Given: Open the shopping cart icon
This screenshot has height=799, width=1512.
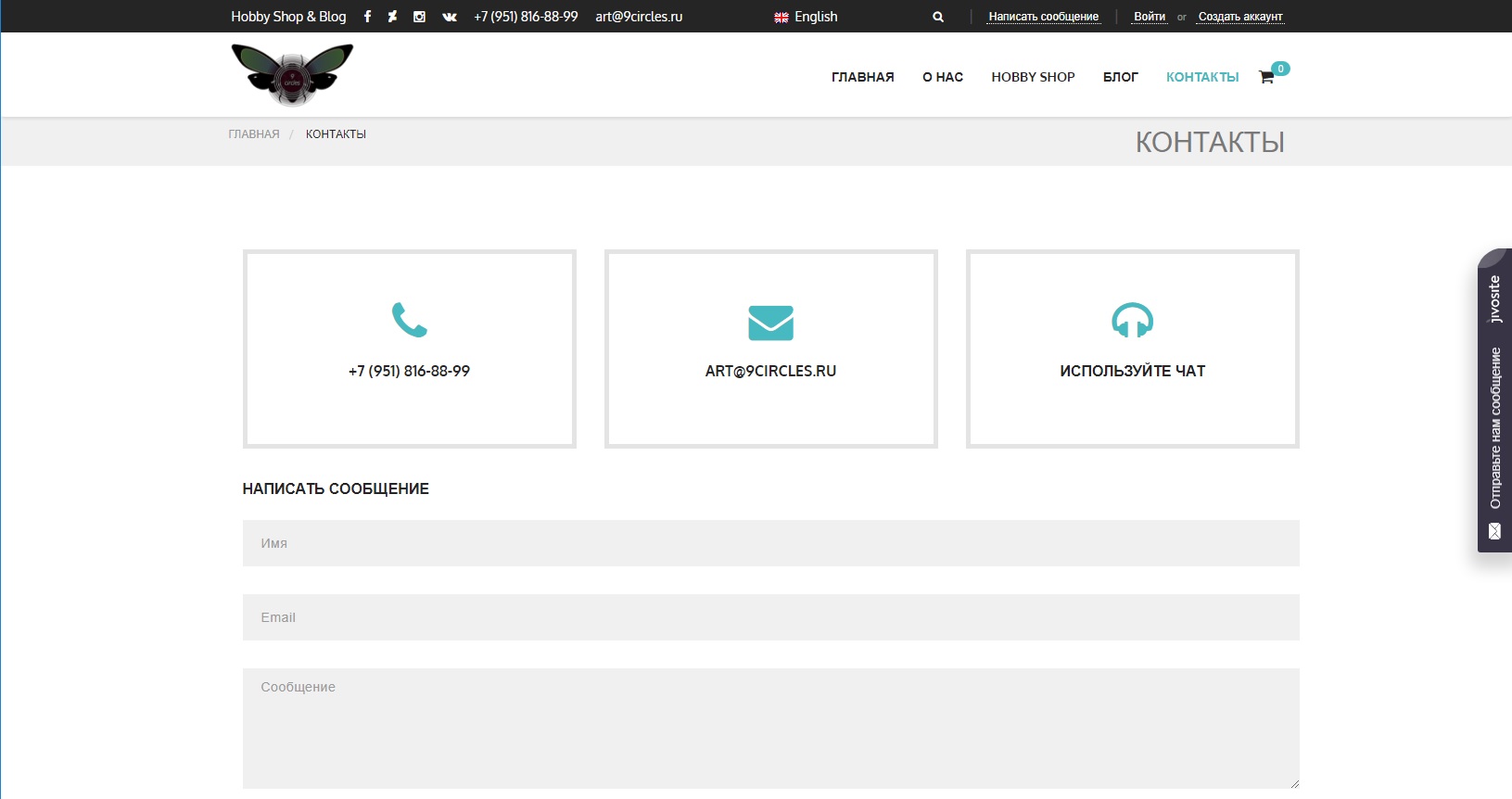Looking at the screenshot, I should [1266, 77].
